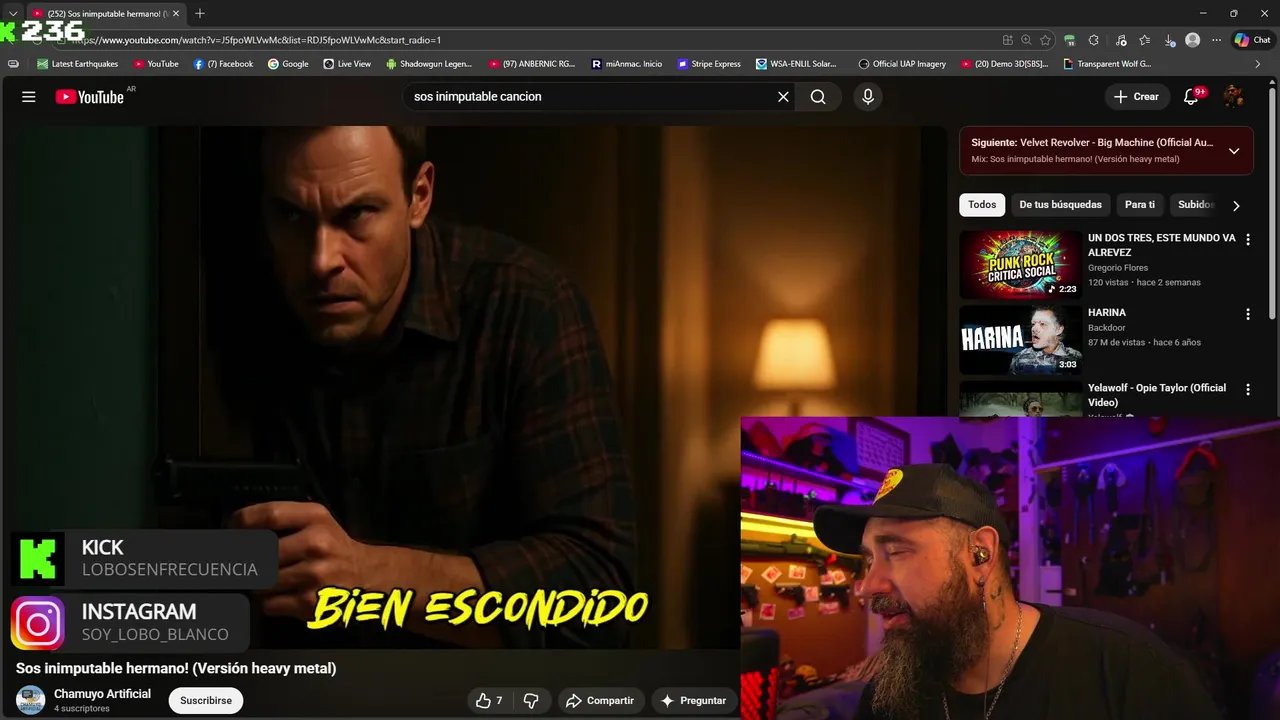Open the app install icon in address bar

point(1007,40)
